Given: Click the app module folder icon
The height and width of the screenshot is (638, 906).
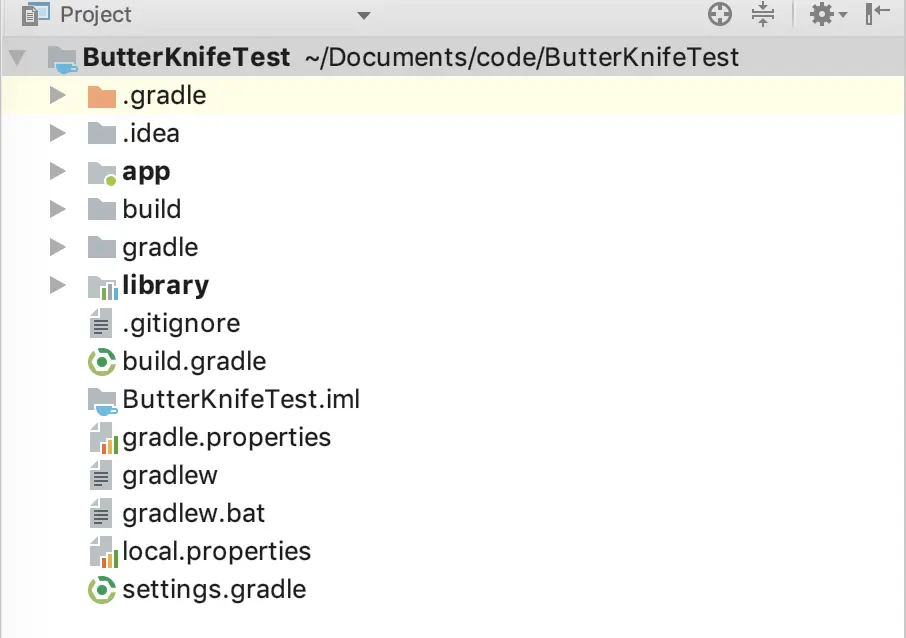Looking at the screenshot, I should click(x=102, y=172).
